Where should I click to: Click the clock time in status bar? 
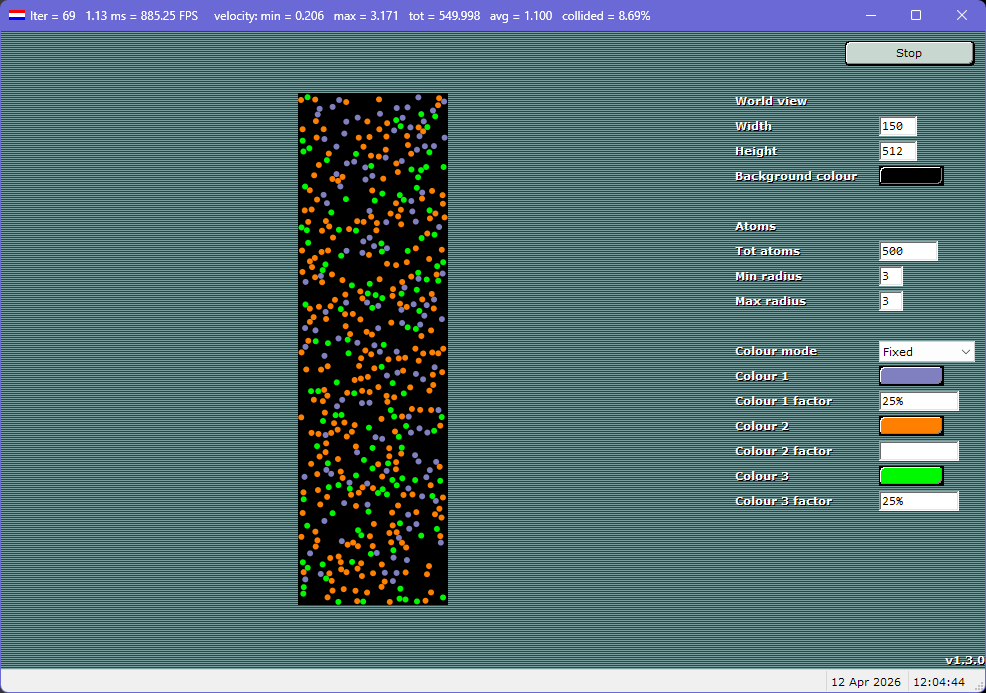coord(940,682)
